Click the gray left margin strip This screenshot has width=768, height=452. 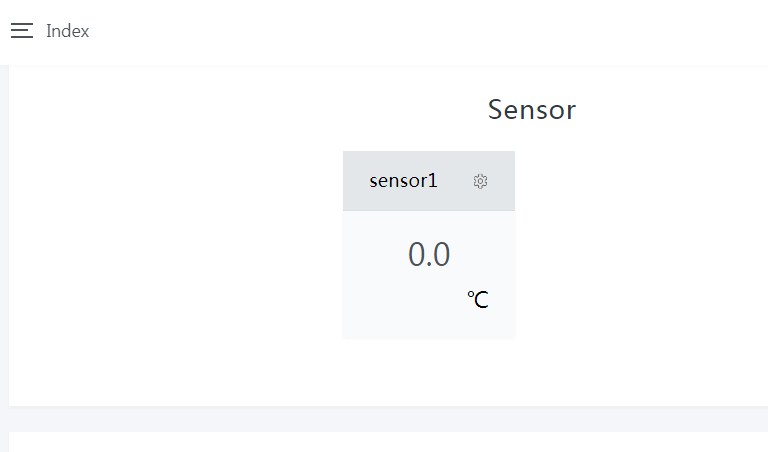tap(4, 250)
